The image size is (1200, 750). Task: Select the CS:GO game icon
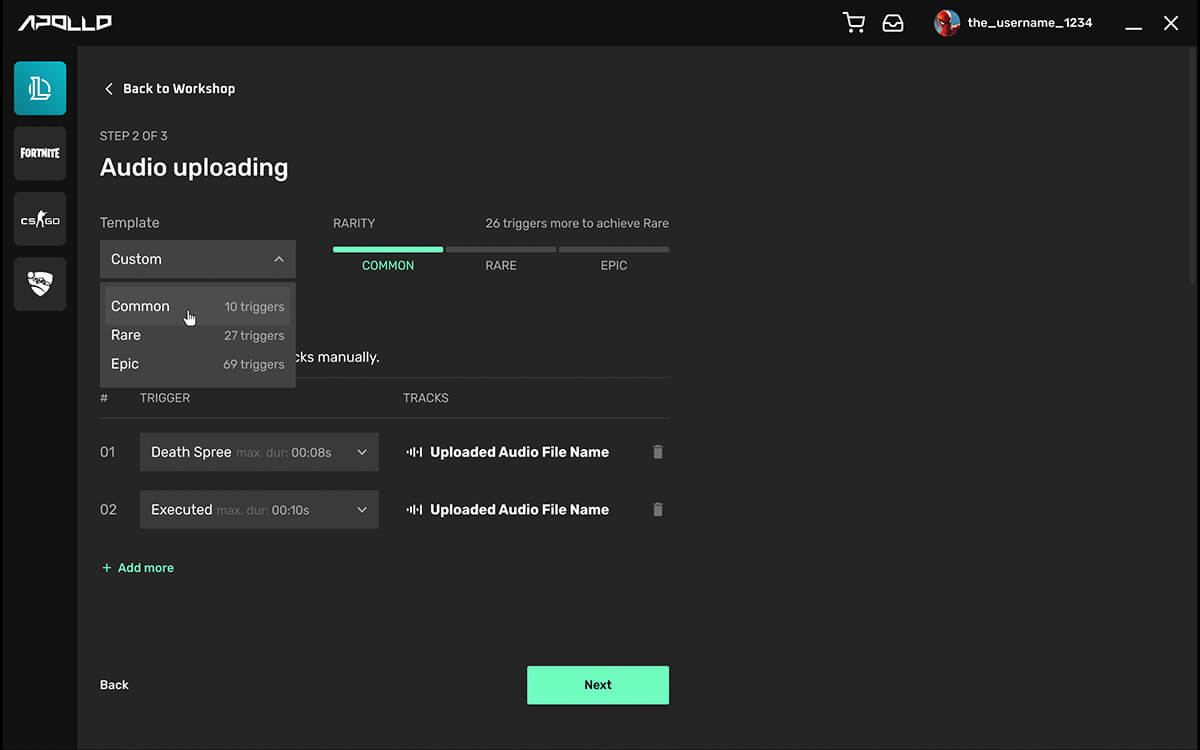[x=40, y=219]
